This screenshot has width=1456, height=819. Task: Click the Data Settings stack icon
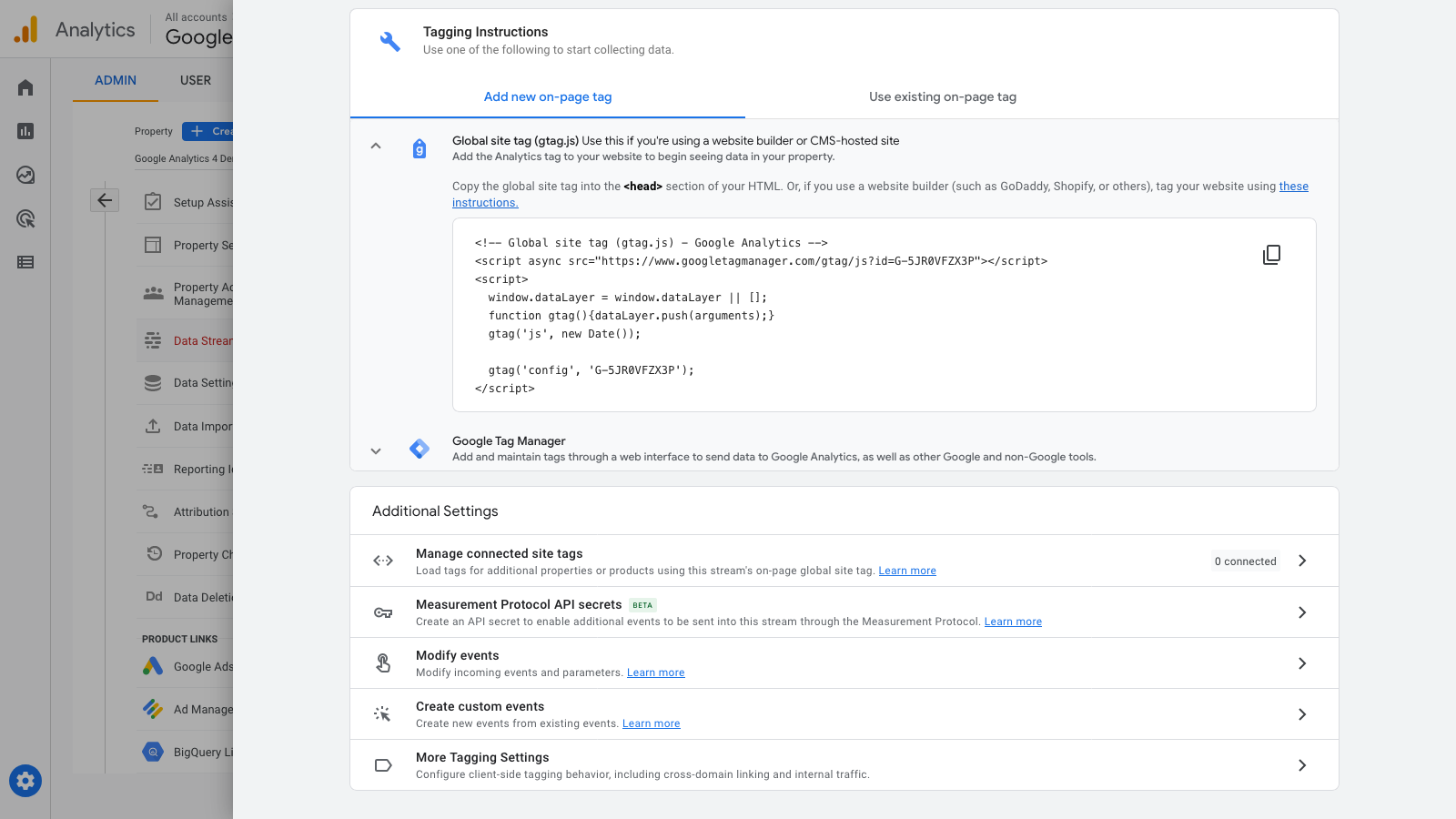[153, 383]
